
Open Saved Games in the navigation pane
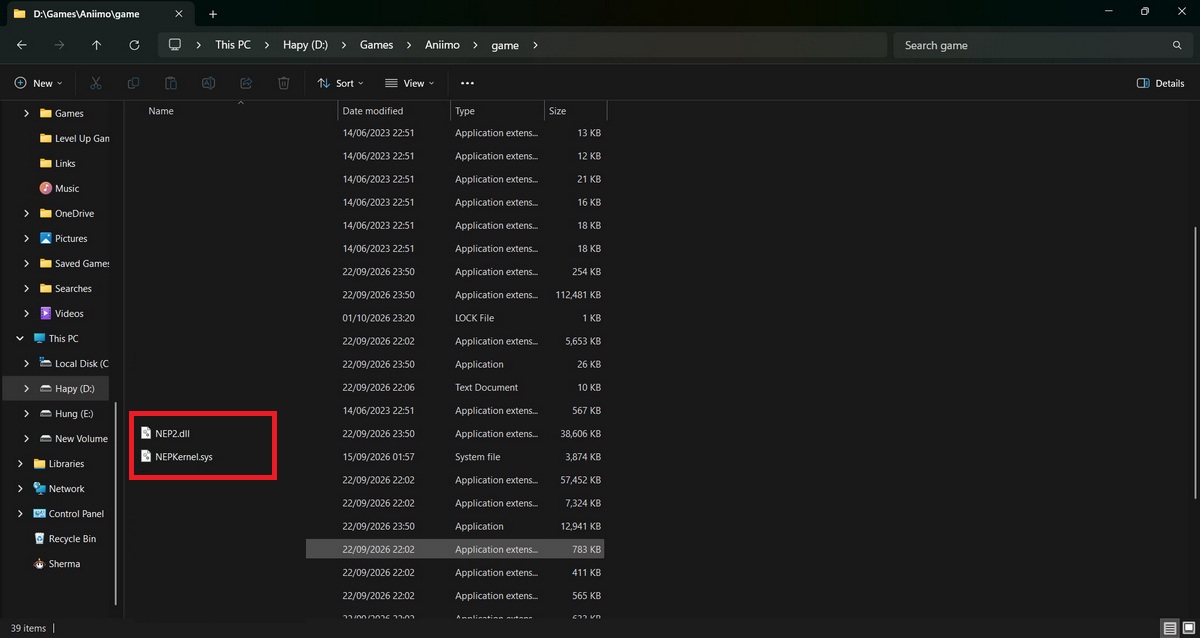tap(75, 264)
